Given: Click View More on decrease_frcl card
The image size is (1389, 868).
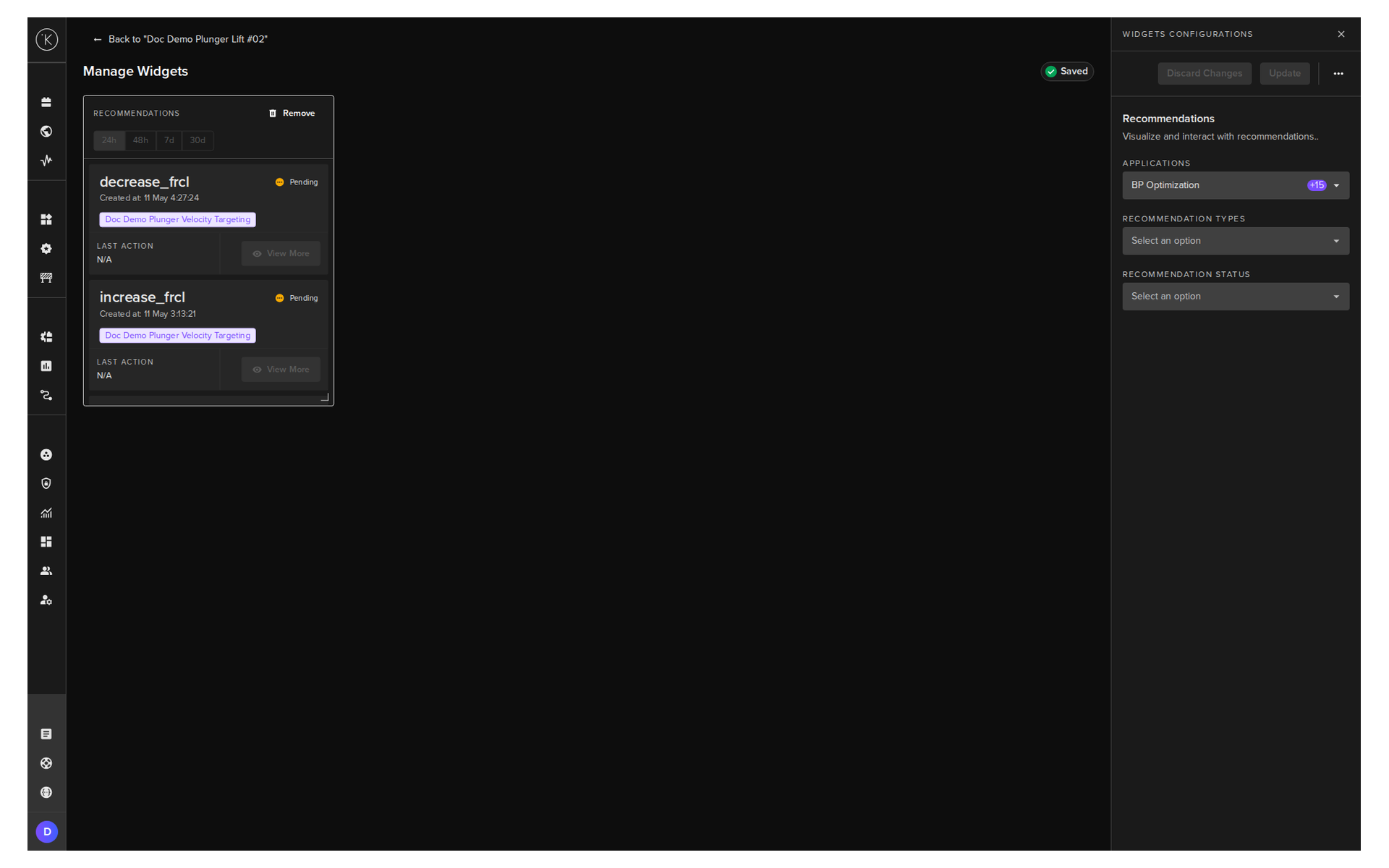Looking at the screenshot, I should click(281, 253).
